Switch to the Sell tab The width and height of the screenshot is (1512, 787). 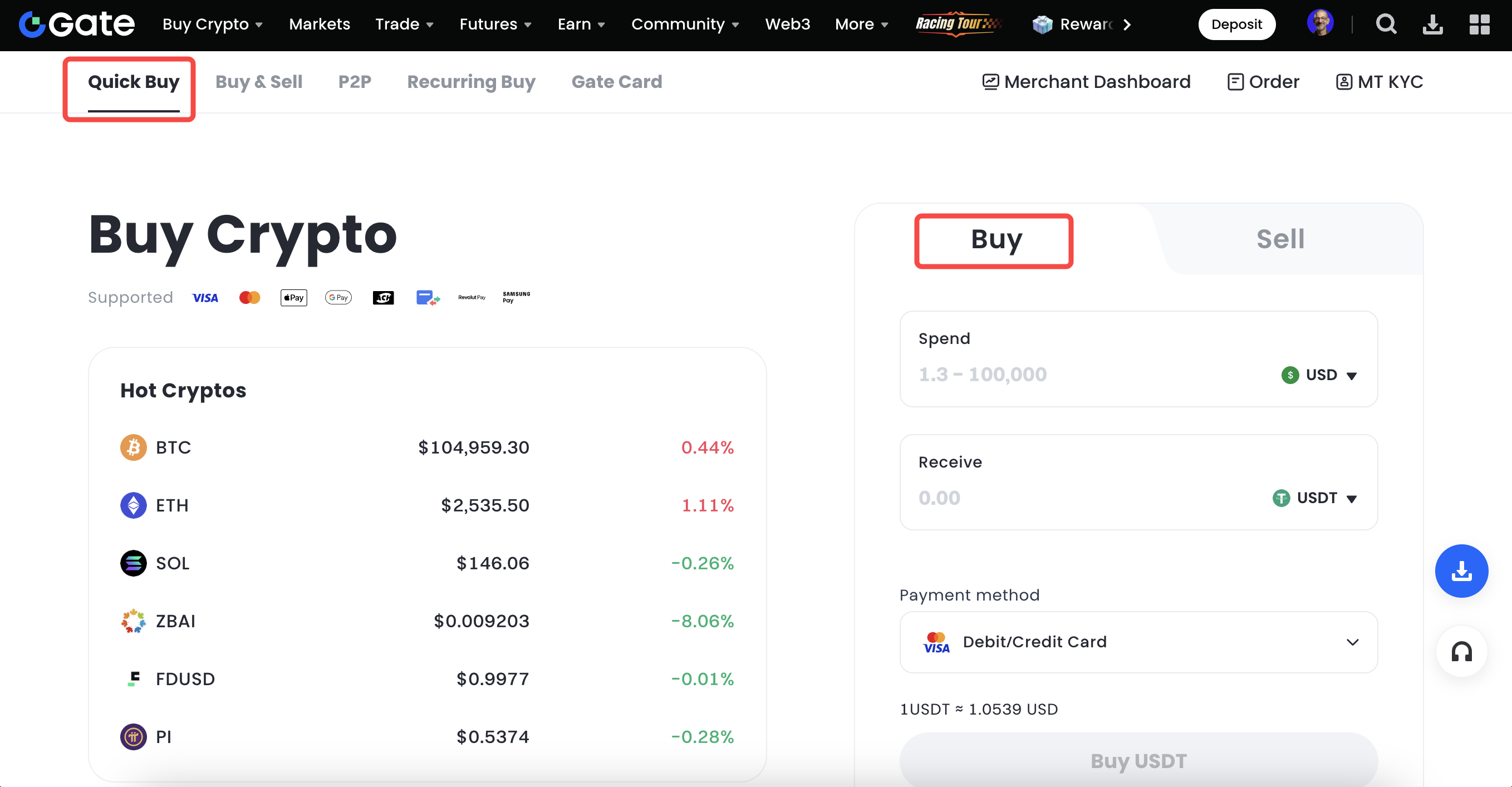click(x=1279, y=239)
